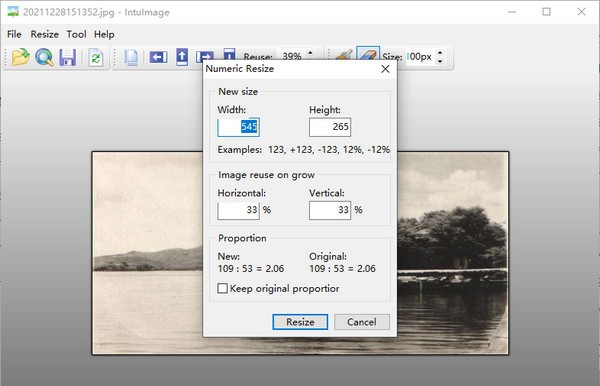Click the Examples text line in dialog
The image size is (600, 386).
304,150
